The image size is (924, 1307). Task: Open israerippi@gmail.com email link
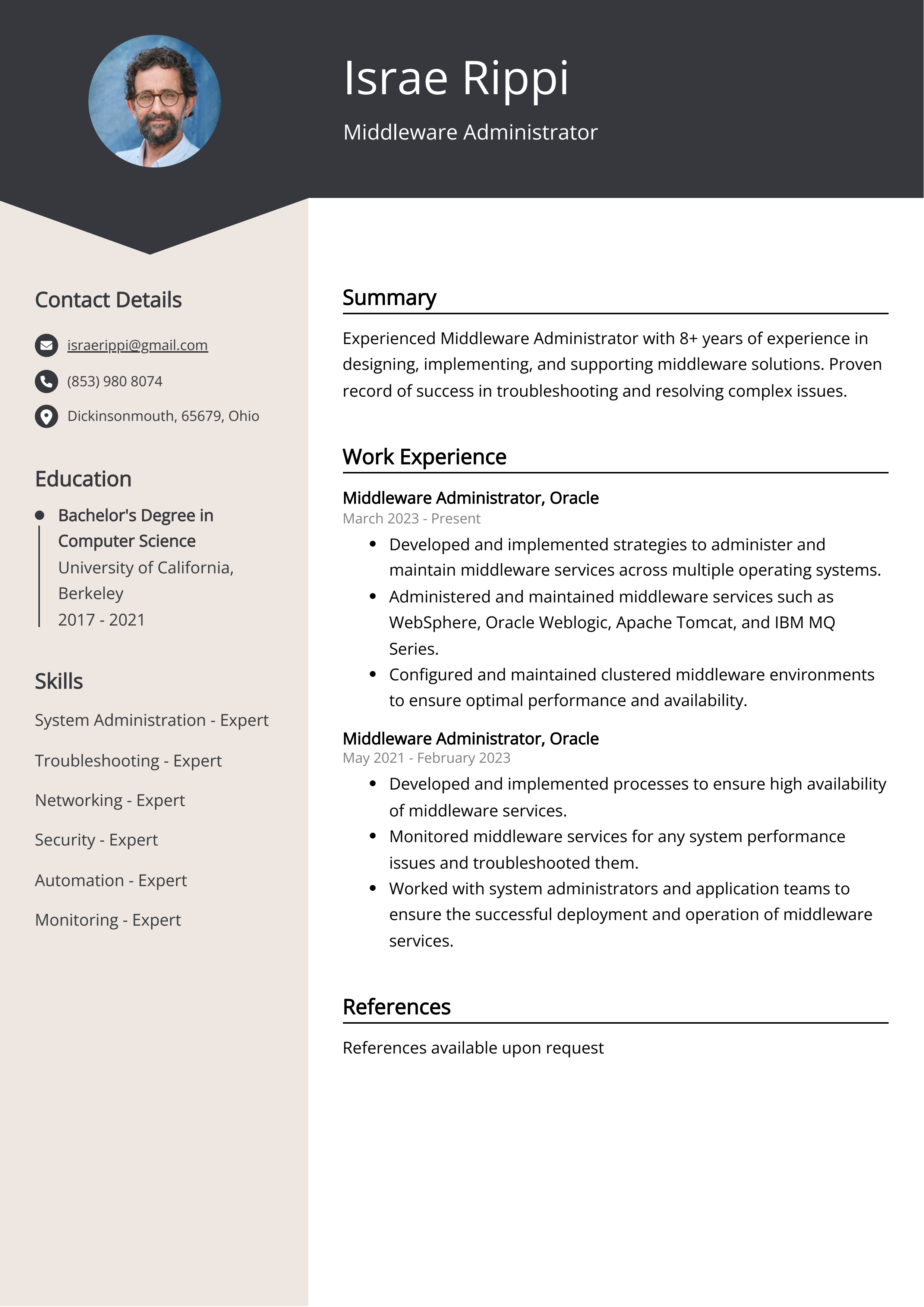pos(138,346)
